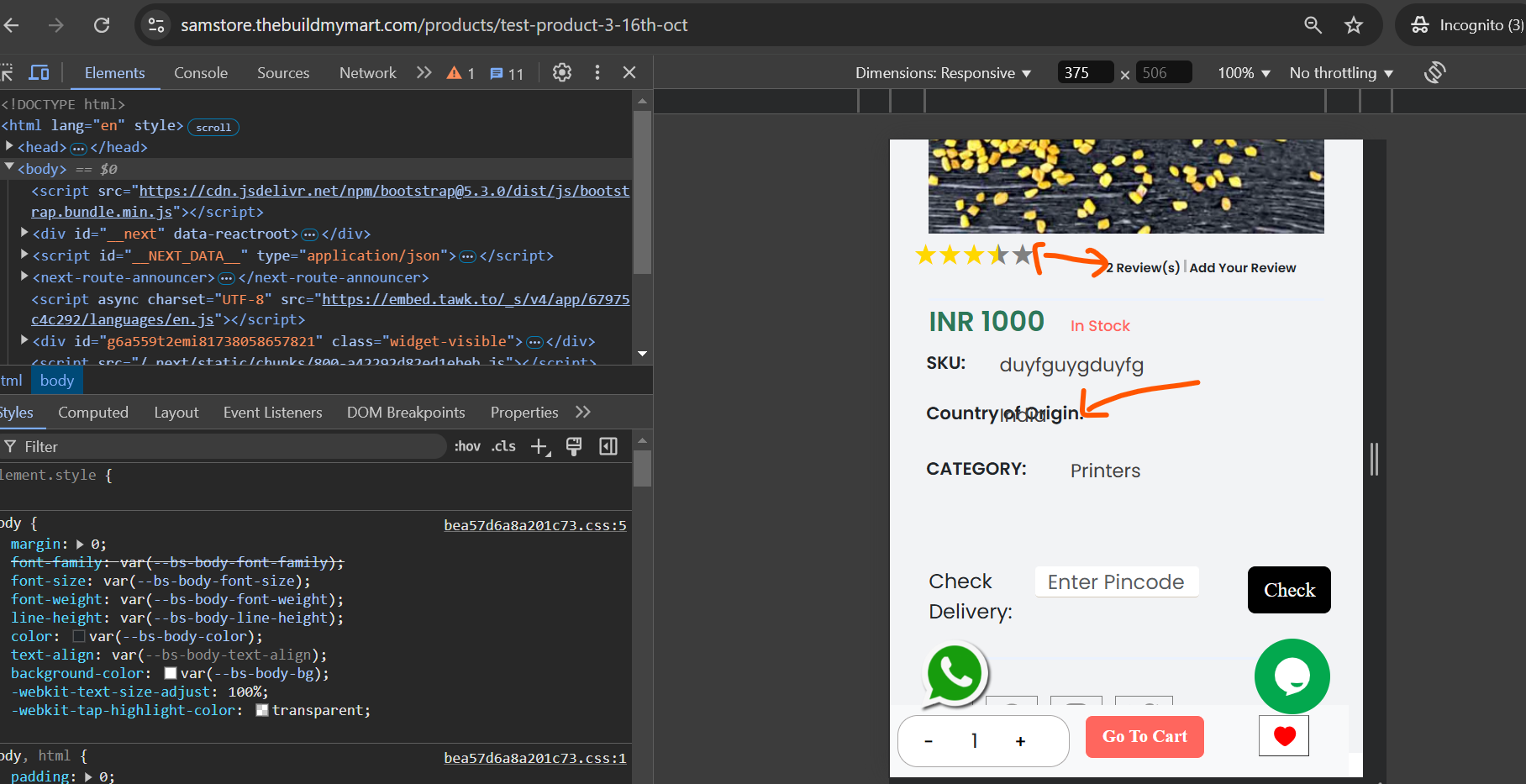Open the bootstrap bundle script link
Viewport: 1526px width, 784px height.
[330, 202]
